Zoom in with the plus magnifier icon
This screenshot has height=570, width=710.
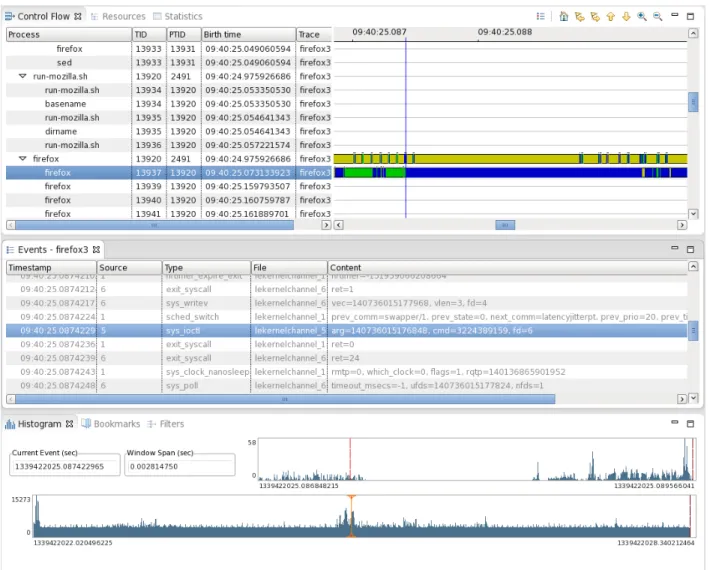click(642, 17)
